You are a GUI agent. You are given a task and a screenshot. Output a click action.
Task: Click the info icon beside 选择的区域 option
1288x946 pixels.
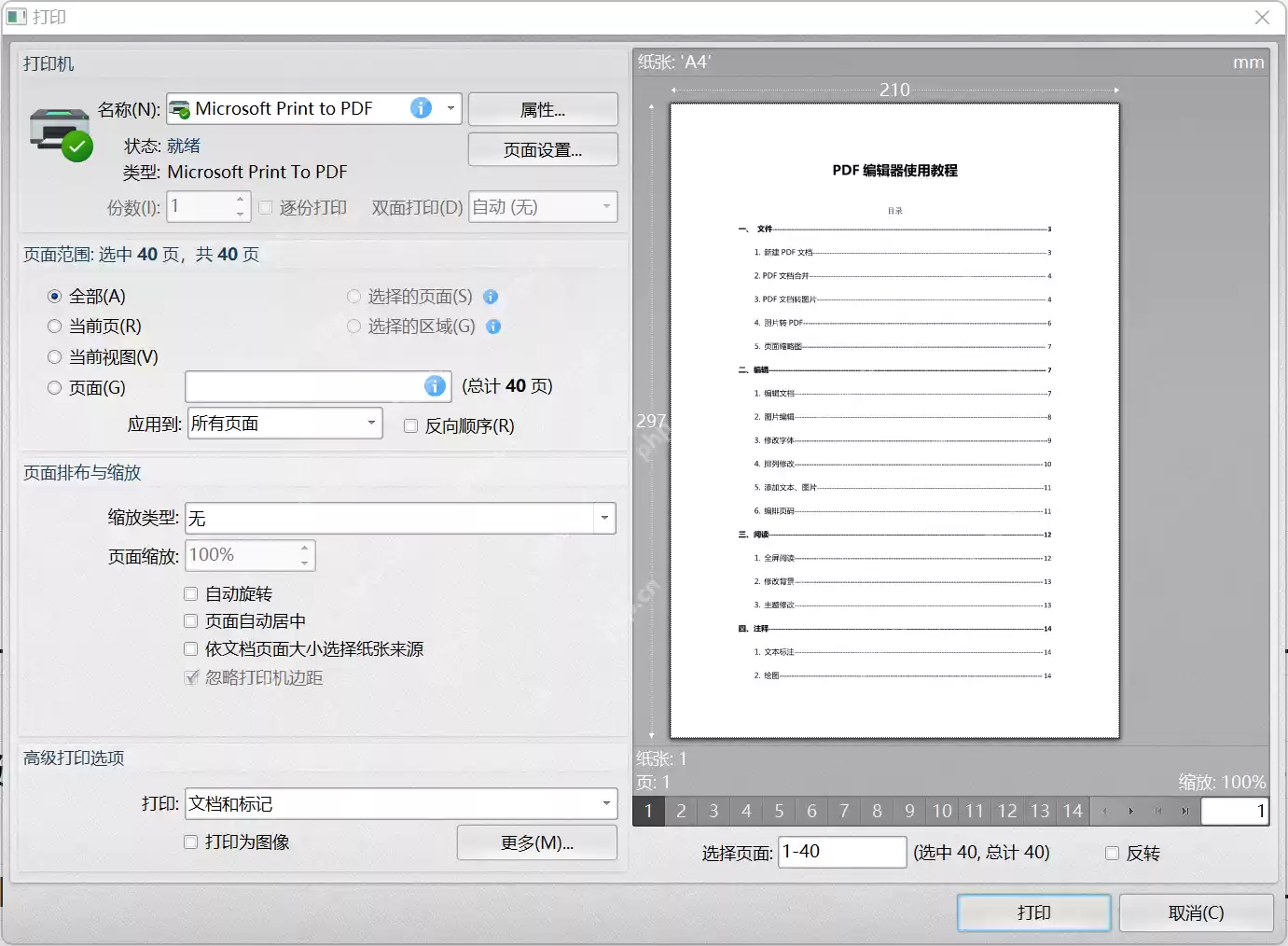click(494, 327)
